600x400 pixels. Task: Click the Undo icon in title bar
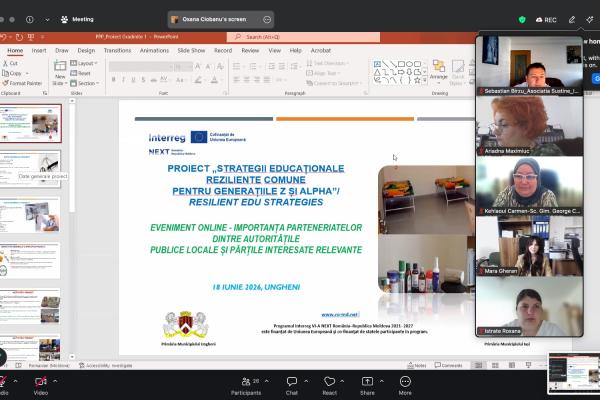3,37
